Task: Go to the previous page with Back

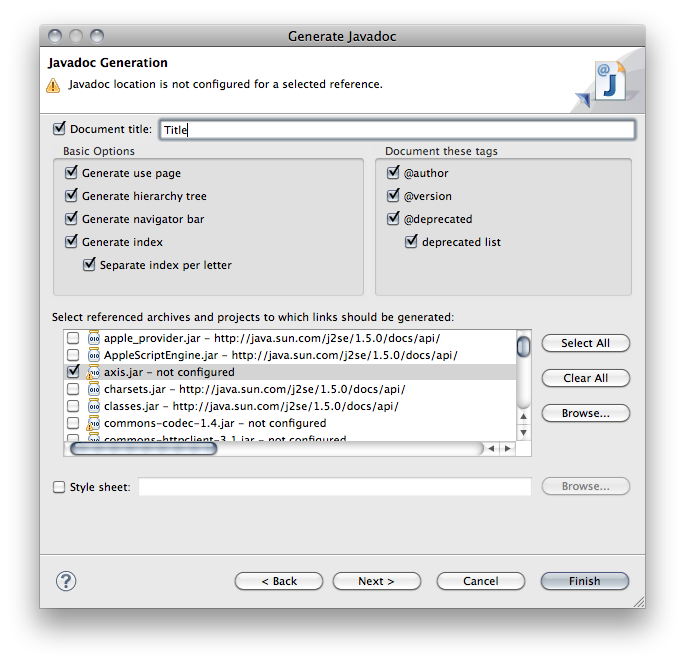Action: tap(279, 581)
